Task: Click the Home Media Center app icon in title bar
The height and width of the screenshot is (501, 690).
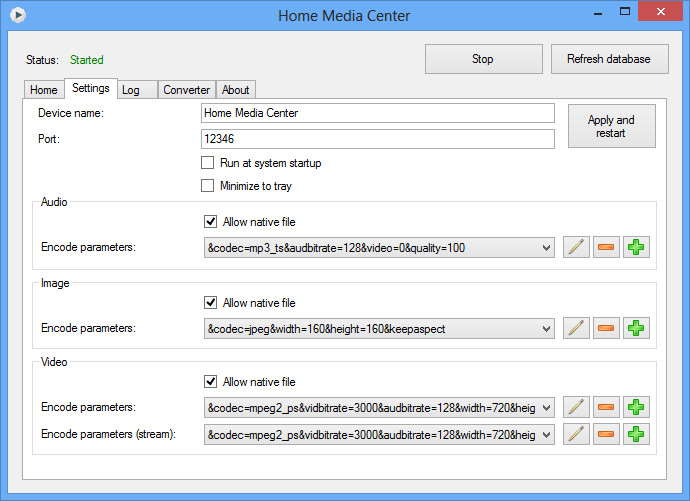Action: pos(18,15)
